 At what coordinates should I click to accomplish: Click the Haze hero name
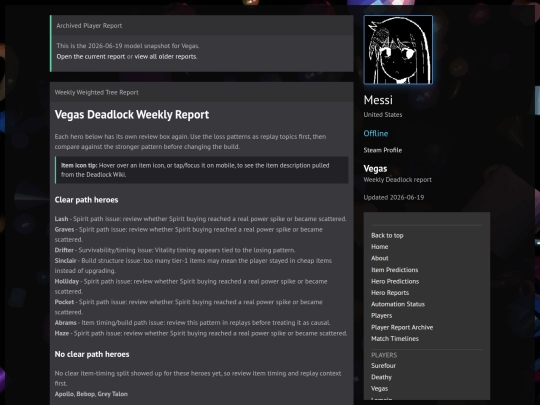[62, 333]
